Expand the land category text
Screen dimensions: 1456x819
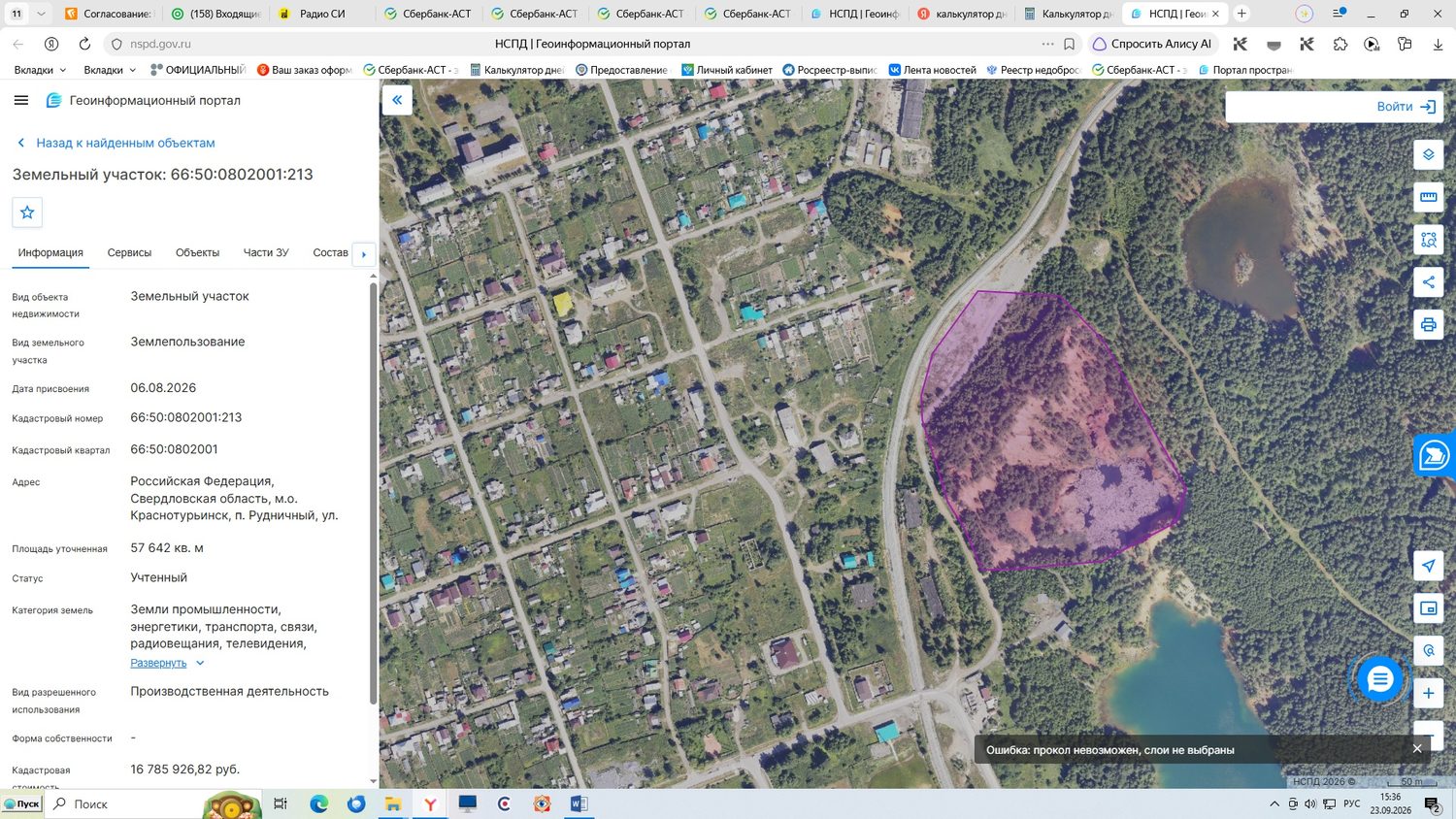click(168, 663)
